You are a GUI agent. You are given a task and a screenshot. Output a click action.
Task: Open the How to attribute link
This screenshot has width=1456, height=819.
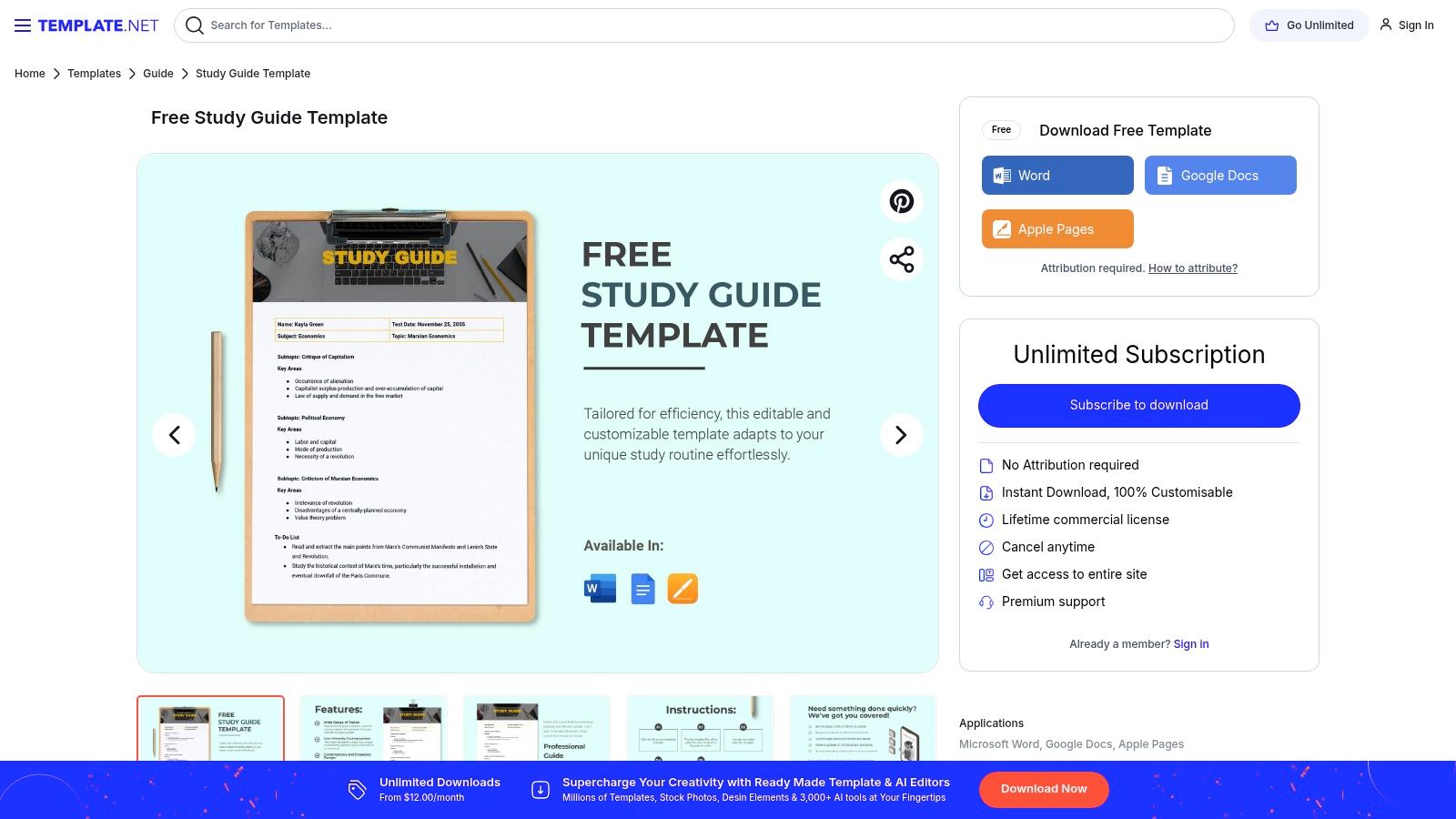pyautogui.click(x=1193, y=268)
